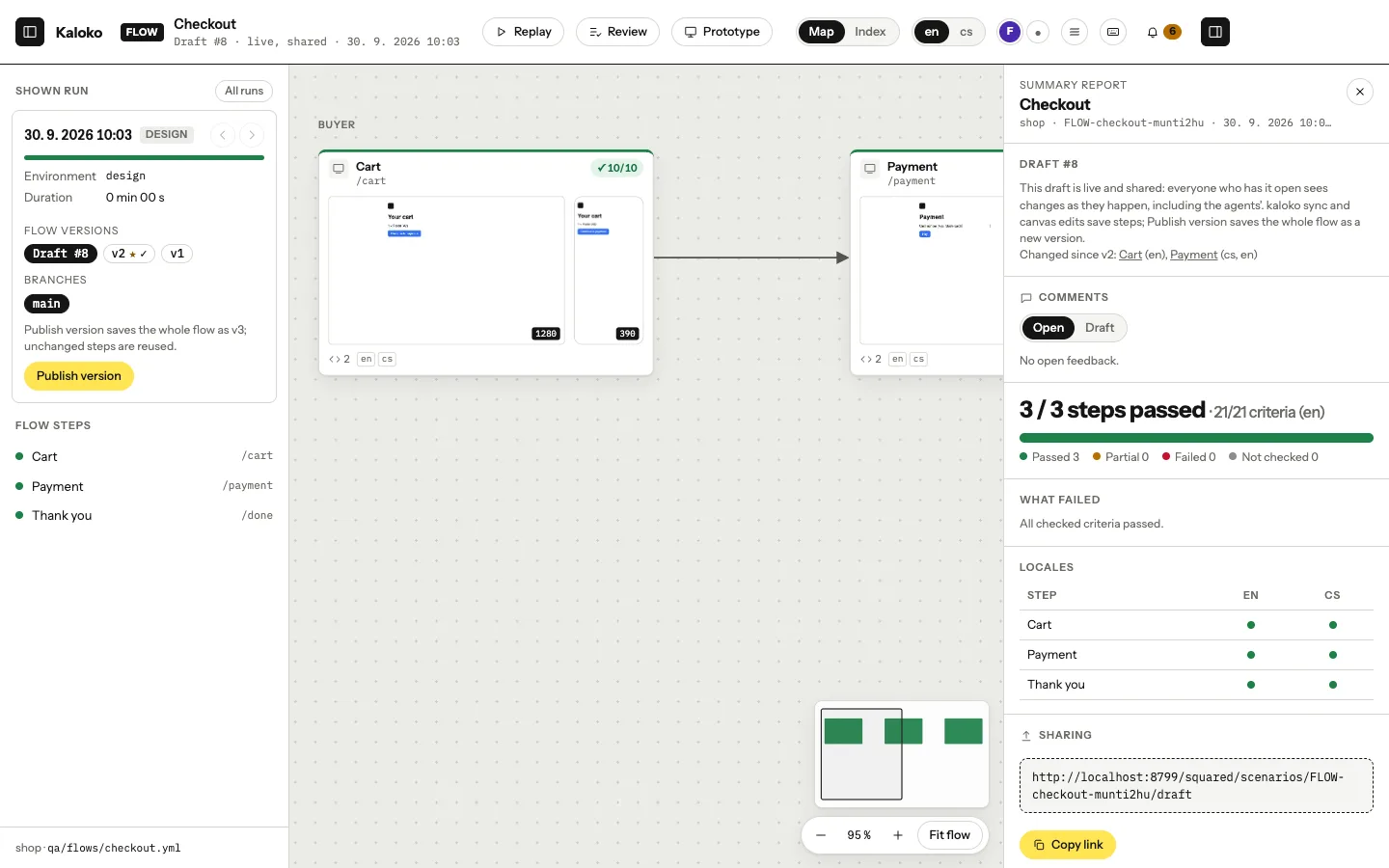The height and width of the screenshot is (868, 1389).
Task: Open Review mode
Action: click(618, 32)
